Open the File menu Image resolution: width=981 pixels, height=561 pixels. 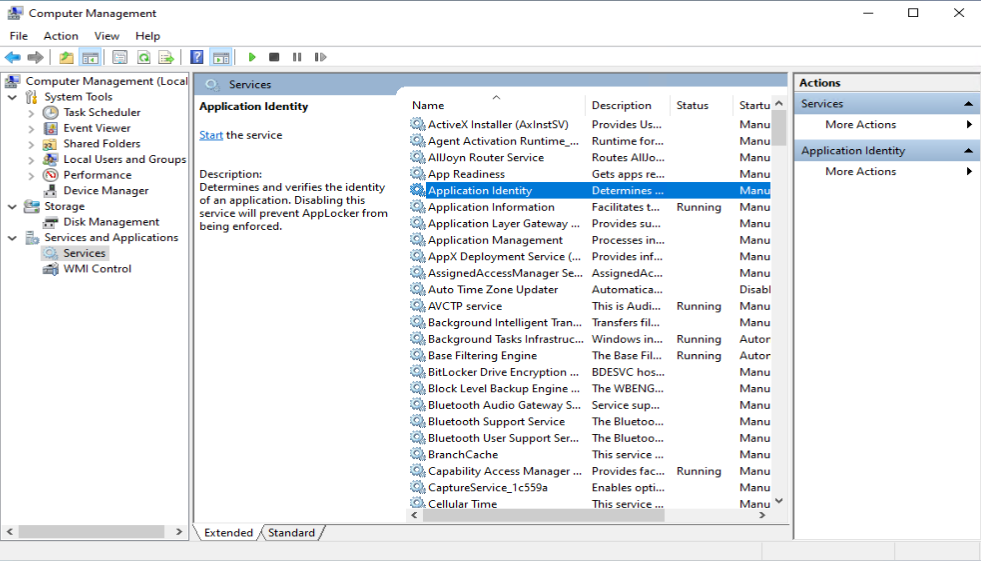point(18,36)
